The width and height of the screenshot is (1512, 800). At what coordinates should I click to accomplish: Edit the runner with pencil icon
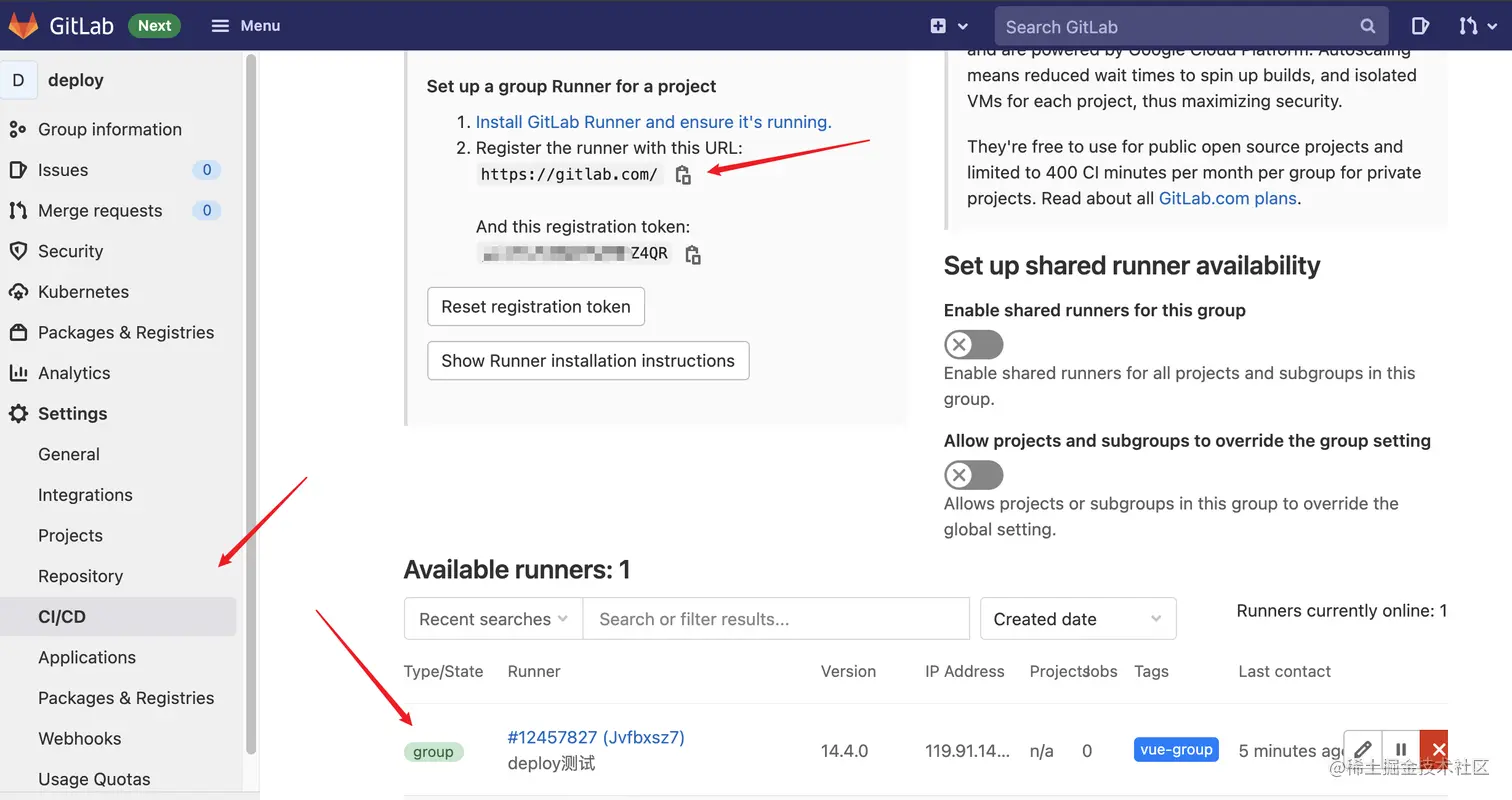[1362, 749]
